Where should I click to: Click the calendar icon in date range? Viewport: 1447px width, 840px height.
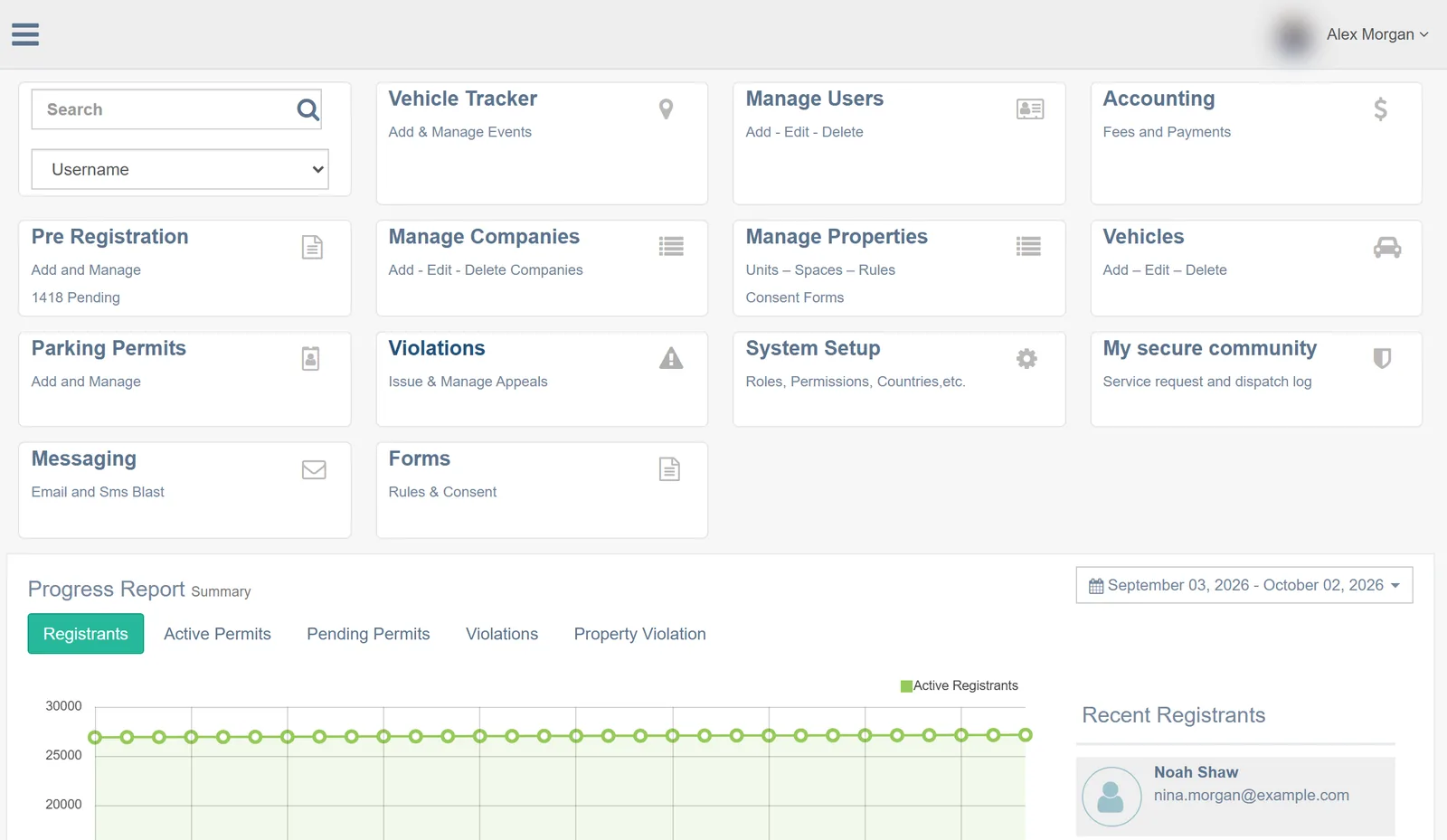(1096, 586)
